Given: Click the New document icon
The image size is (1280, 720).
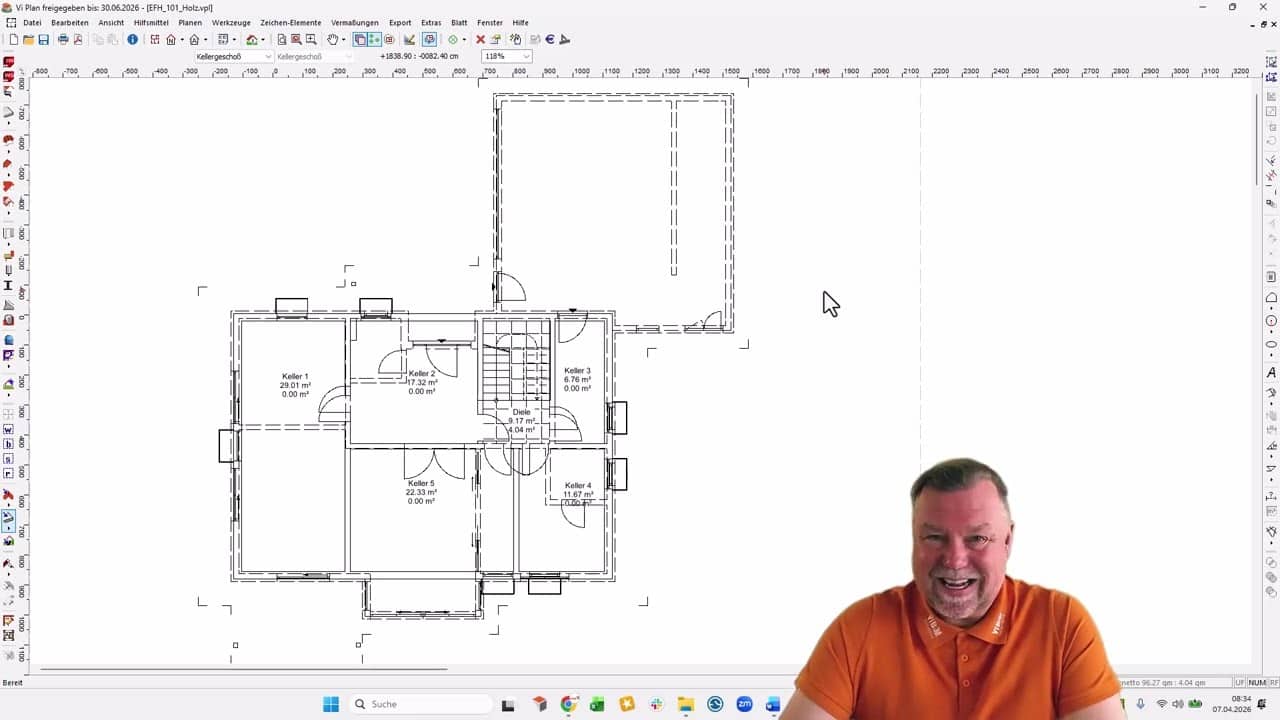Looking at the screenshot, I should (x=13, y=40).
